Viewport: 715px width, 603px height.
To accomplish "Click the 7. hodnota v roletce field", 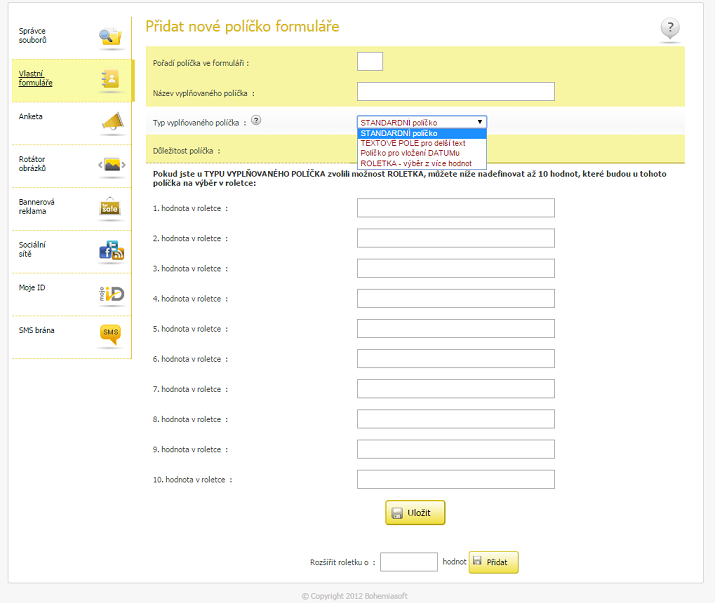I will (456, 389).
